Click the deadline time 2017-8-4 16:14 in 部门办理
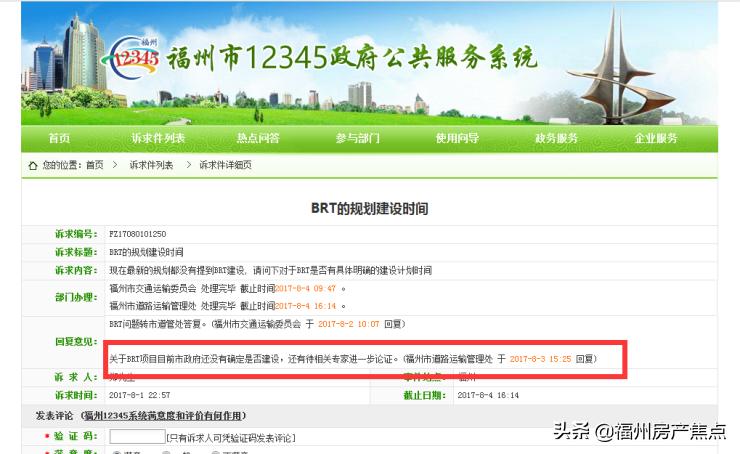The image size is (740, 454). click(x=305, y=306)
